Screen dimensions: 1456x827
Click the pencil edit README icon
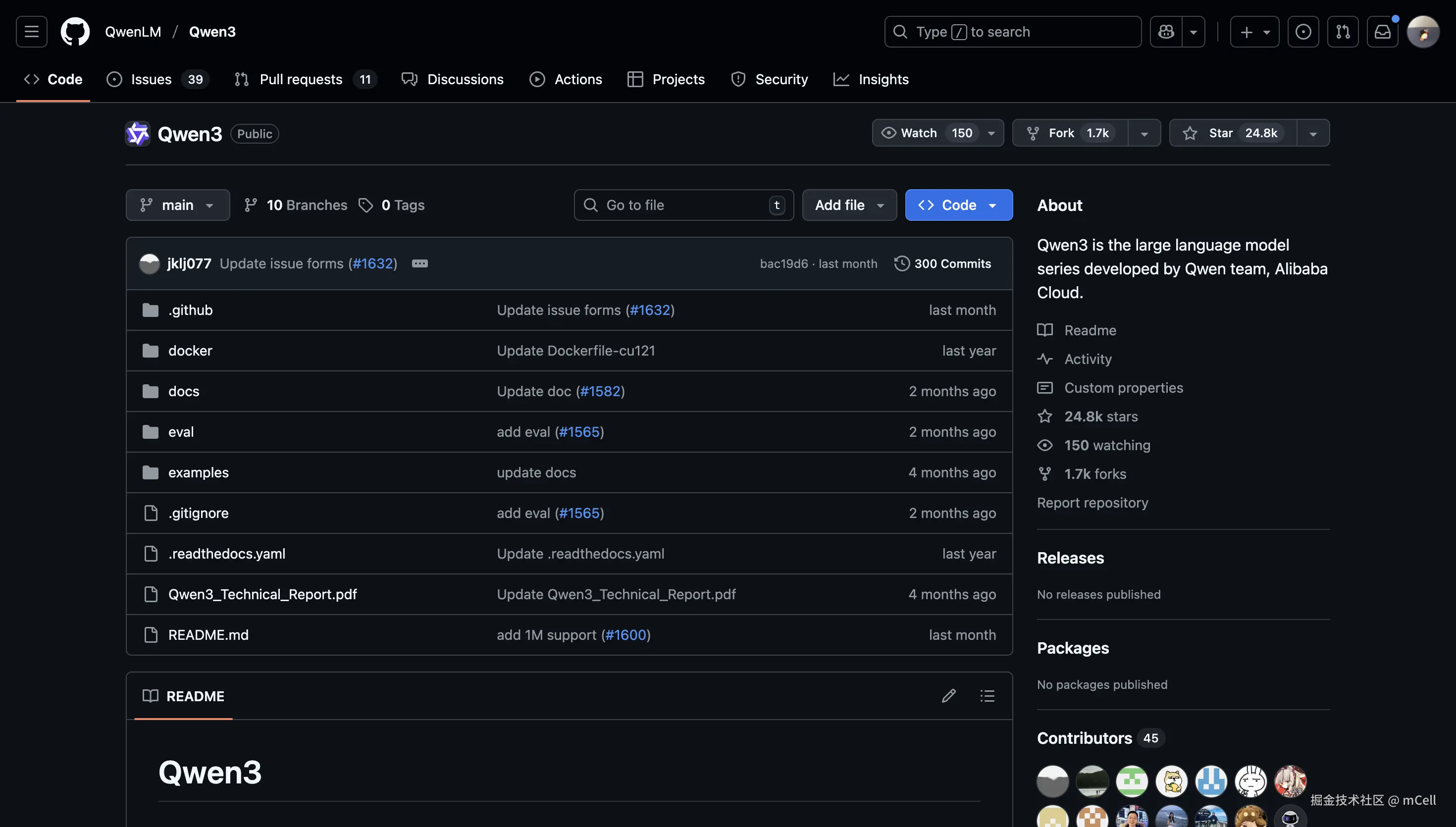click(x=948, y=696)
